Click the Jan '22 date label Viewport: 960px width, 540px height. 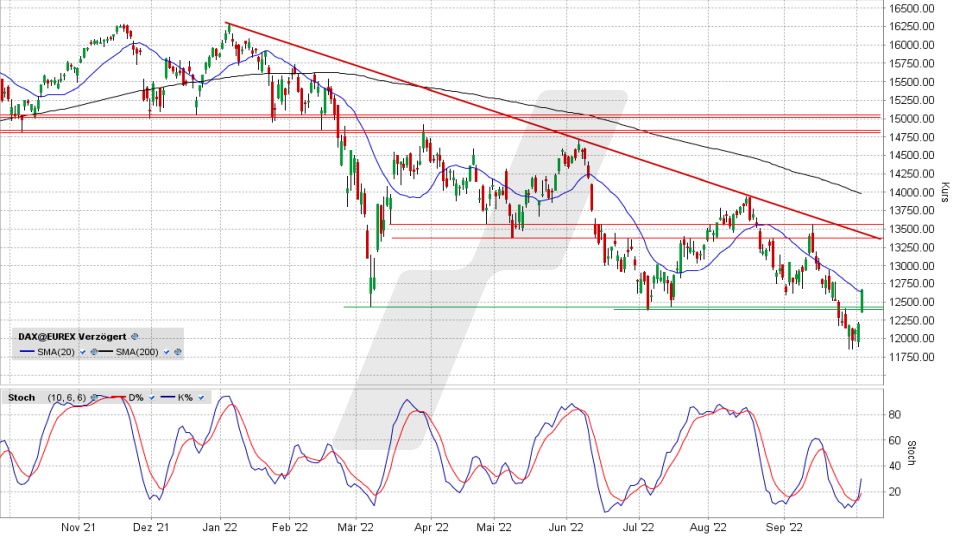pos(220,527)
